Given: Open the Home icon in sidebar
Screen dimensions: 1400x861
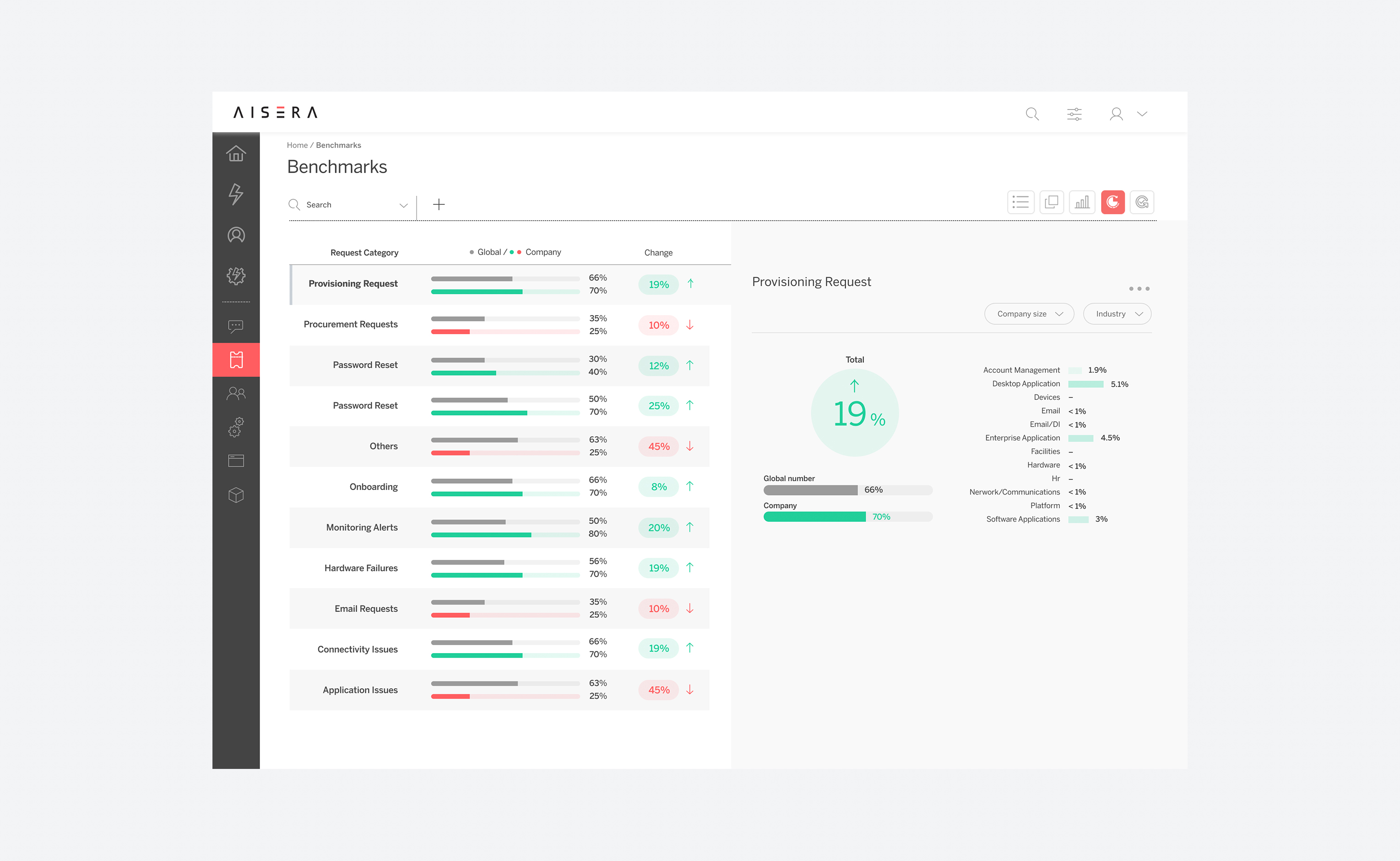Looking at the screenshot, I should click(x=236, y=153).
